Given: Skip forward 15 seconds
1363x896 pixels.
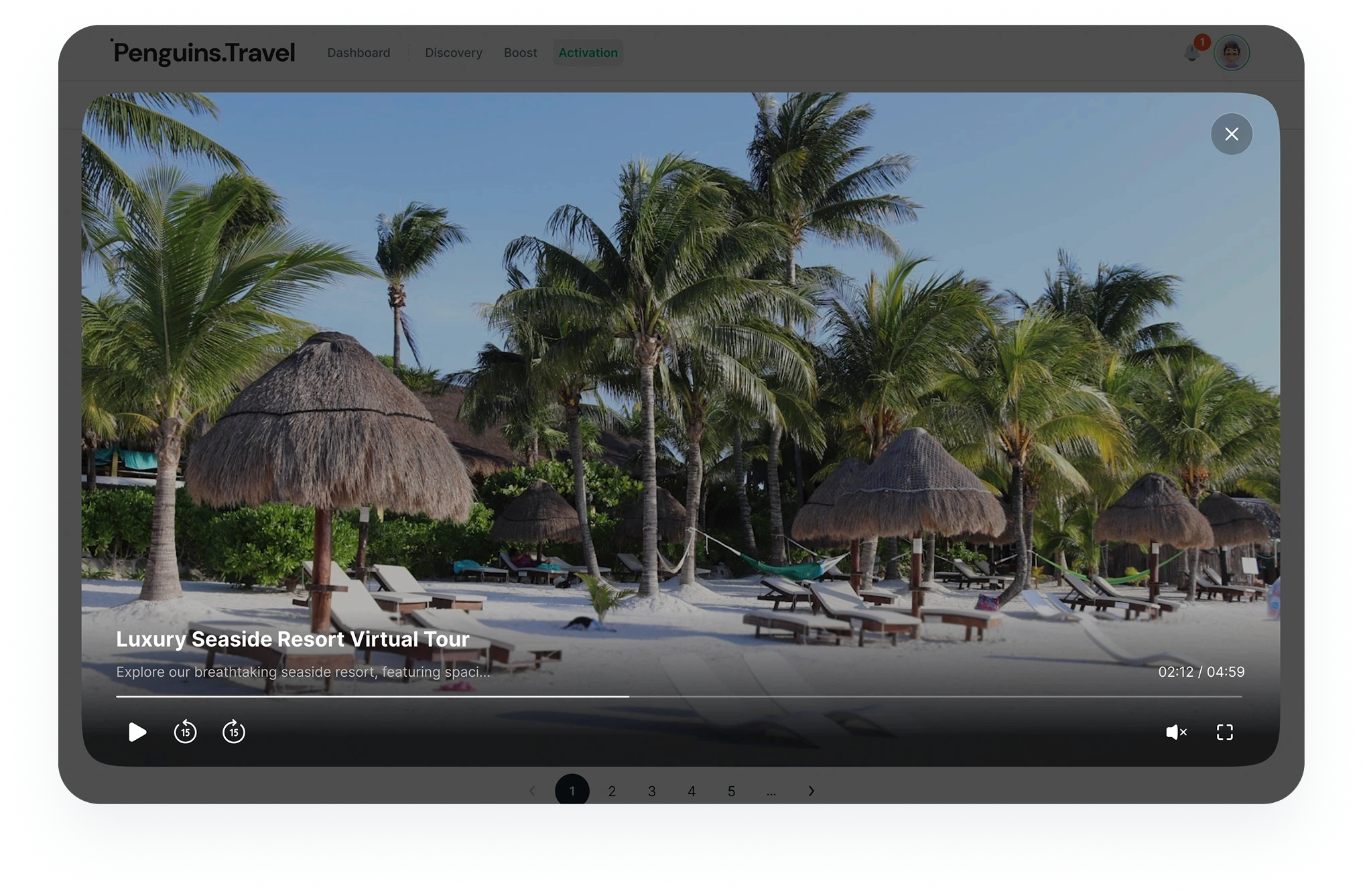Looking at the screenshot, I should [x=234, y=732].
